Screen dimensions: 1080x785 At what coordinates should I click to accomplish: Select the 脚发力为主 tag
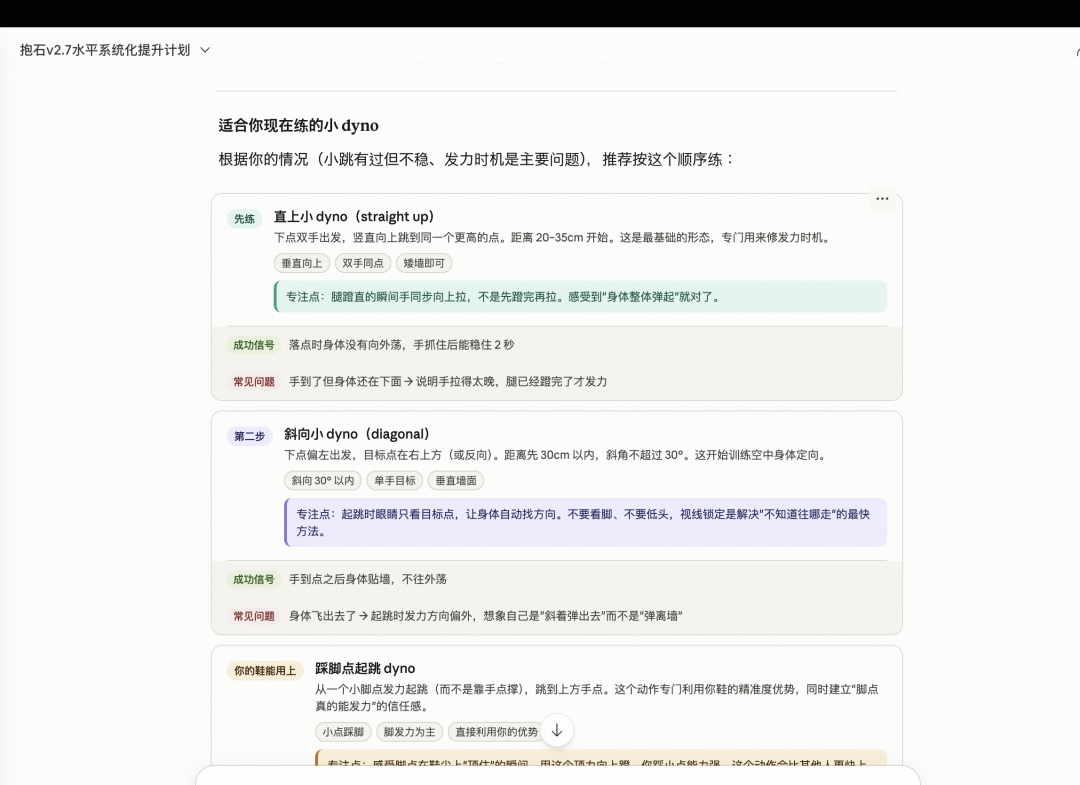click(x=409, y=732)
